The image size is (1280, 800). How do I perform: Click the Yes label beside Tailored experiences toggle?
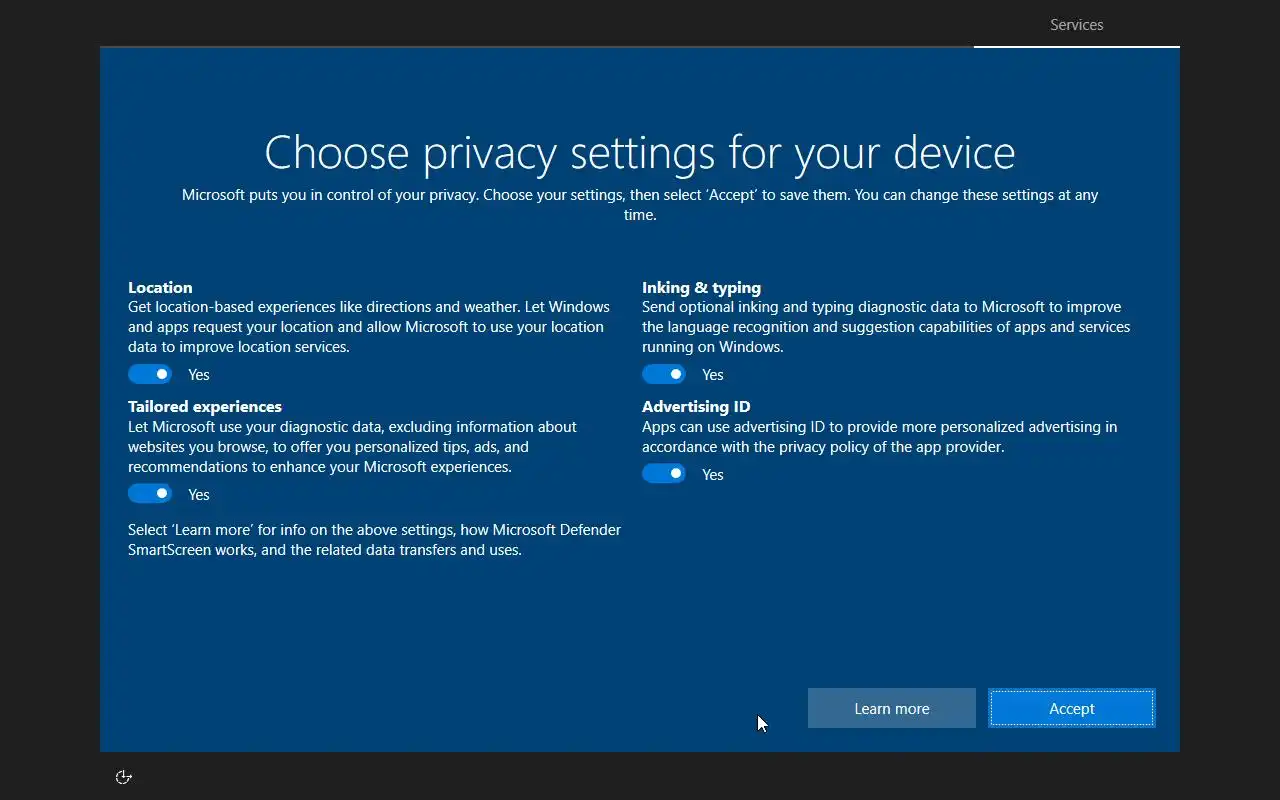coord(199,495)
